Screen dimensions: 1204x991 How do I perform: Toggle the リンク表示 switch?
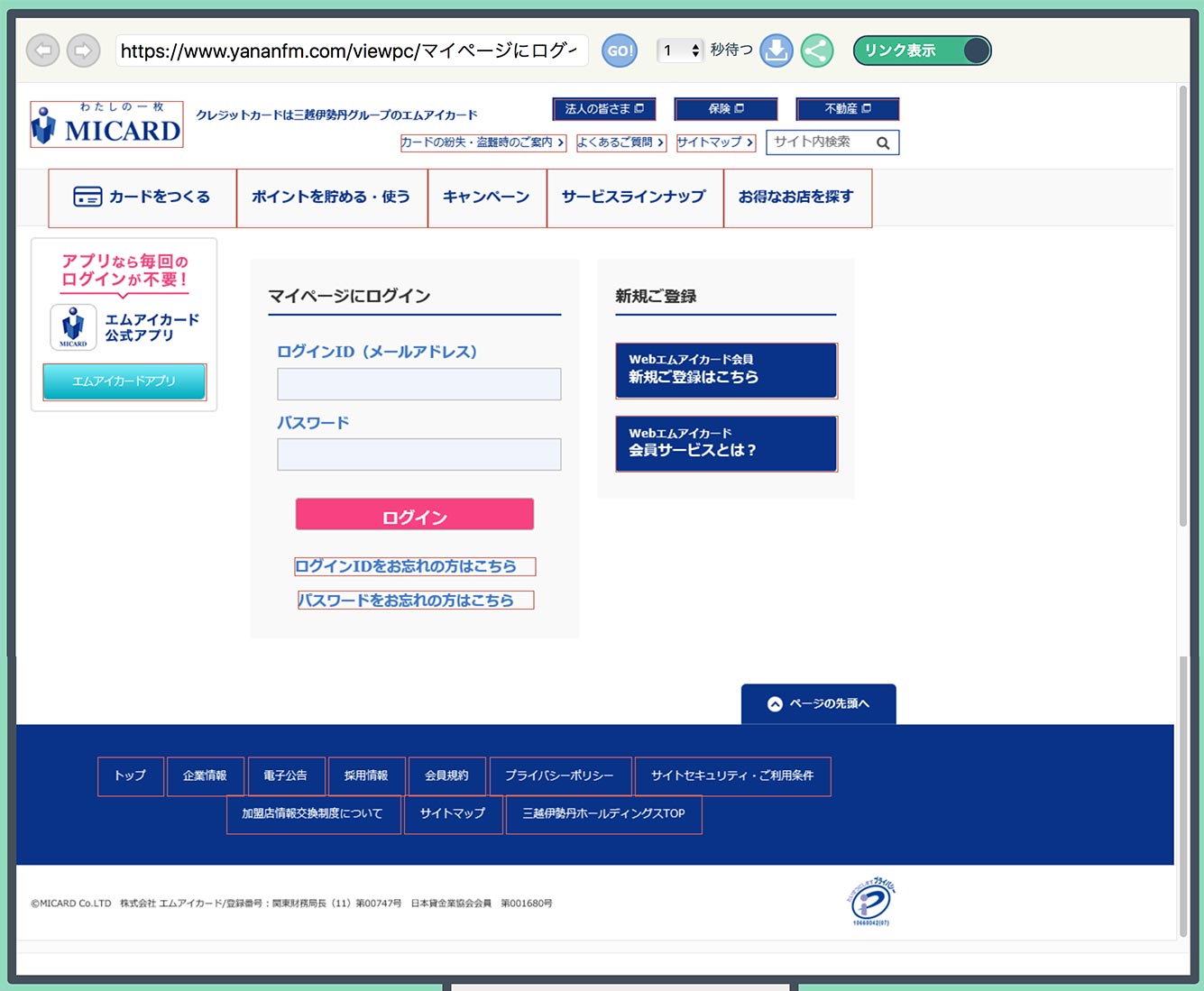(922, 50)
